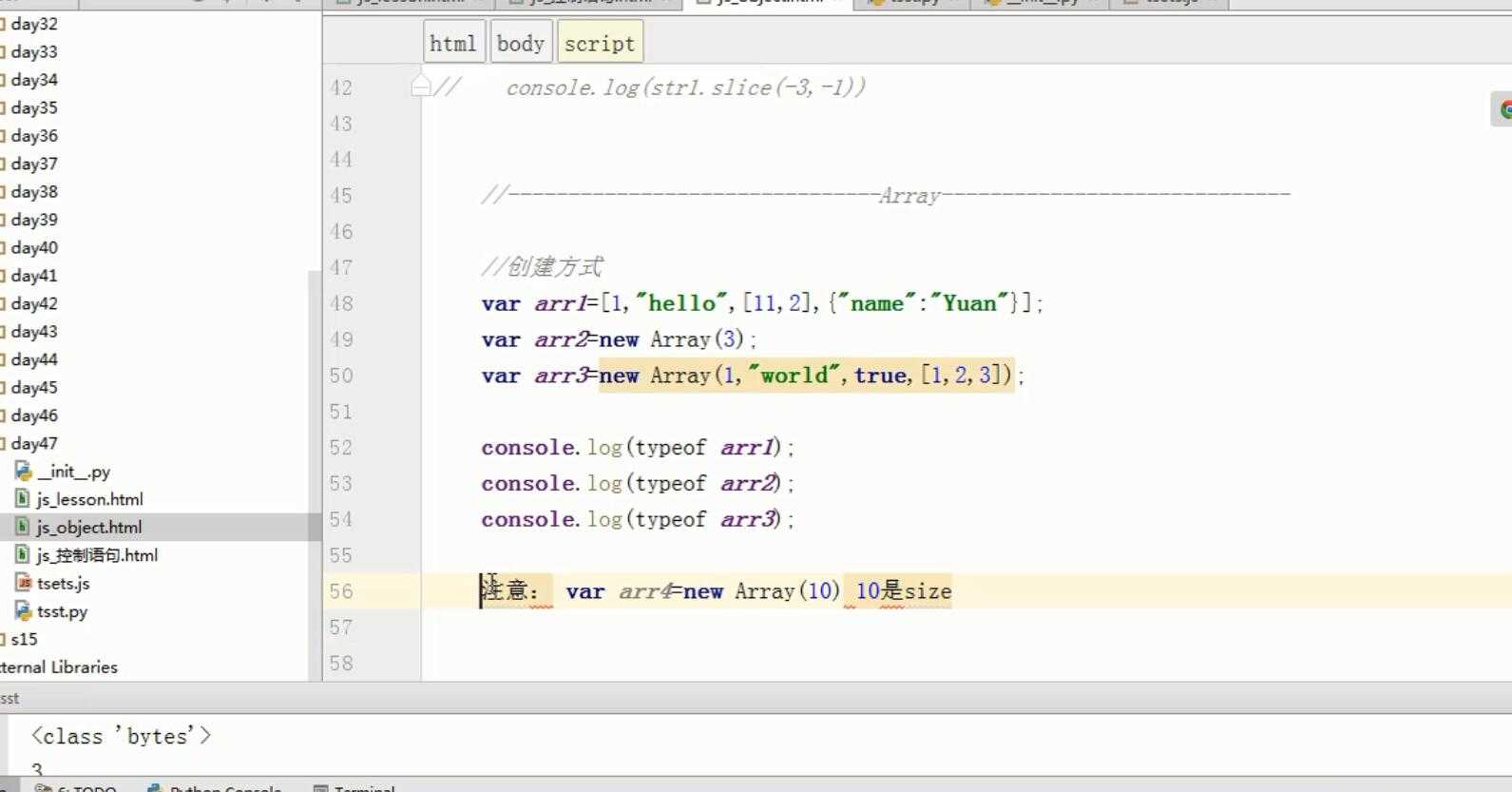Click 'console.log(typeof arr3);' line
Image resolution: width=1512 pixels, height=792 pixels.
pos(637,519)
